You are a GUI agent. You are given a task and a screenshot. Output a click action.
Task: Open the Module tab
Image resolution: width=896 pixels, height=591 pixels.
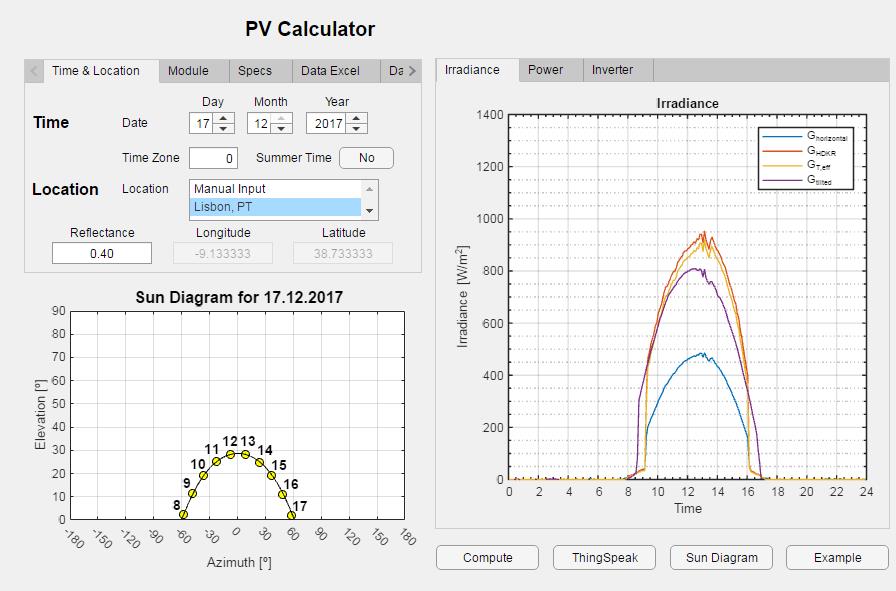coord(188,71)
